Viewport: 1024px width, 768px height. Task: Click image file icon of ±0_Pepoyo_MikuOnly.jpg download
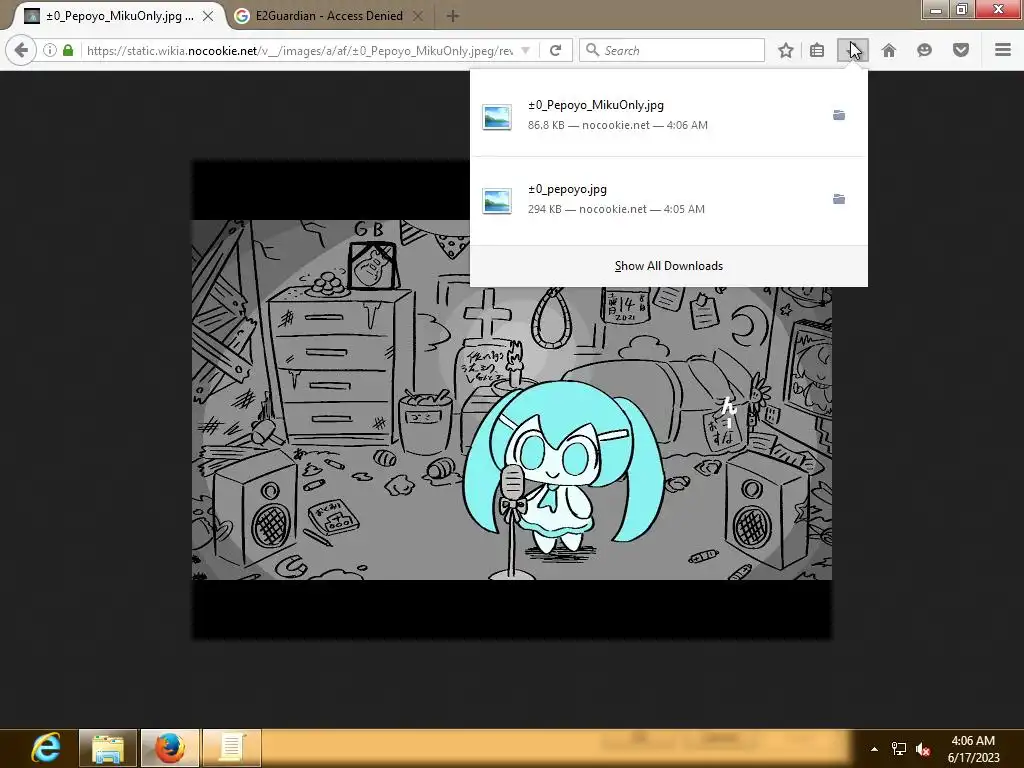497,118
